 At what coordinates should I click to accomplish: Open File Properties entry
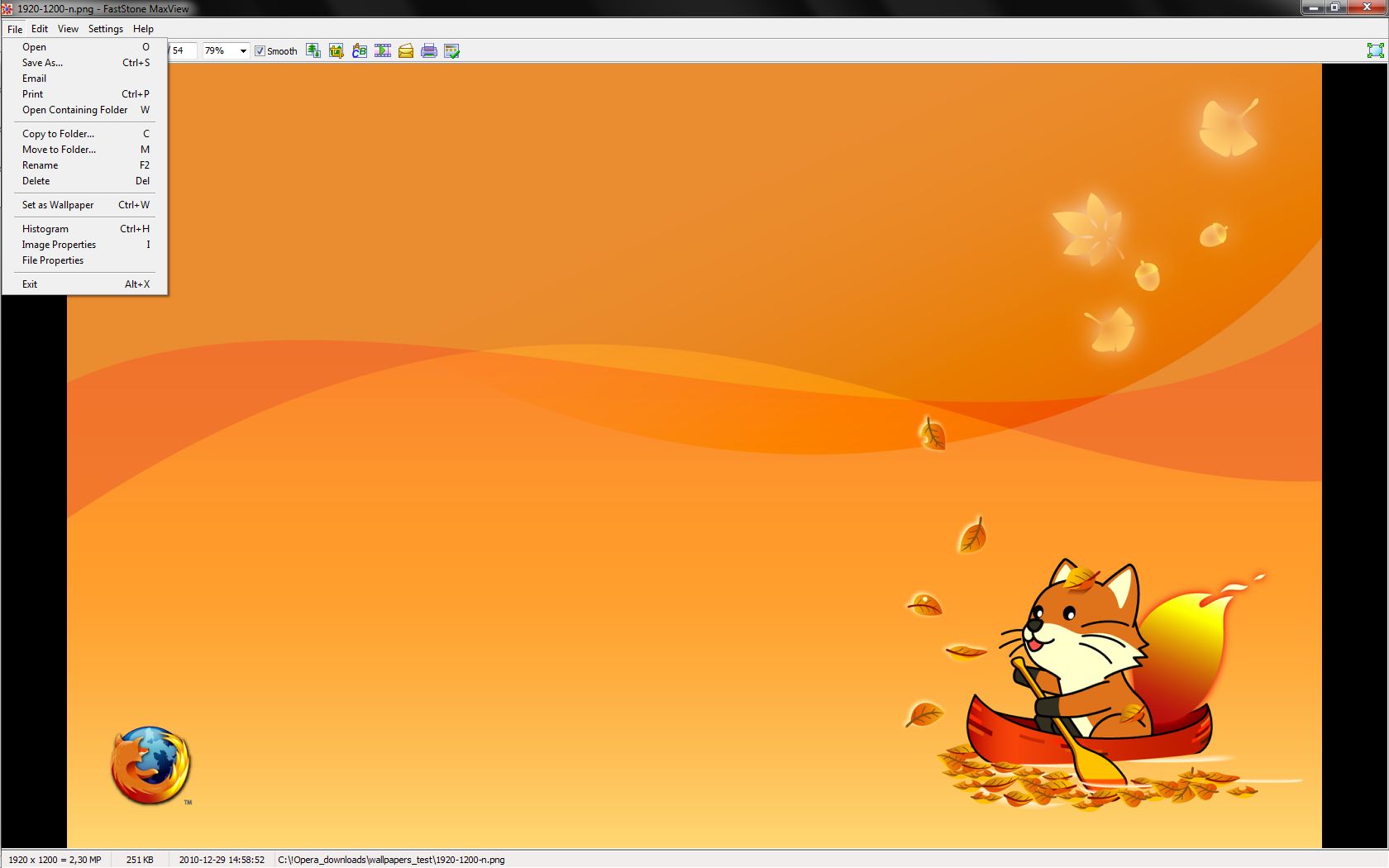(x=84, y=260)
